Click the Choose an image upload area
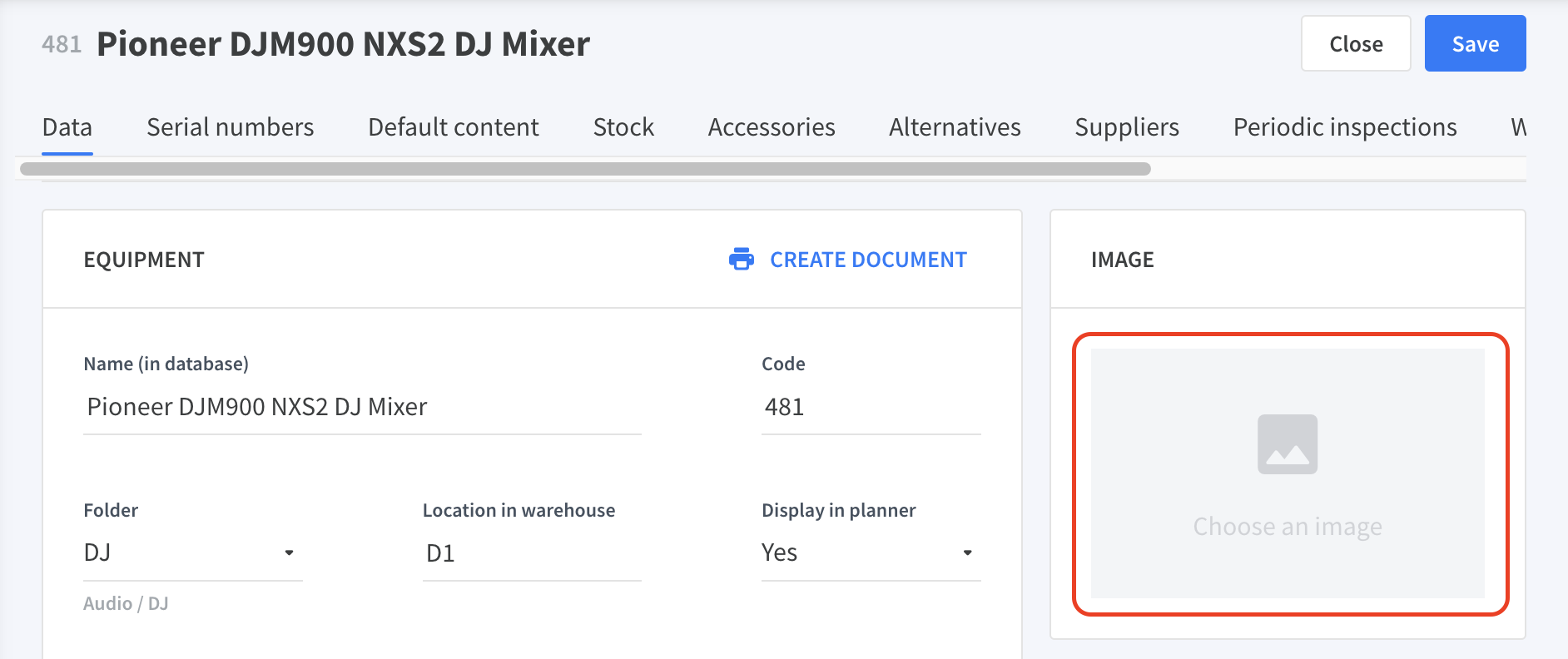 coord(1288,473)
